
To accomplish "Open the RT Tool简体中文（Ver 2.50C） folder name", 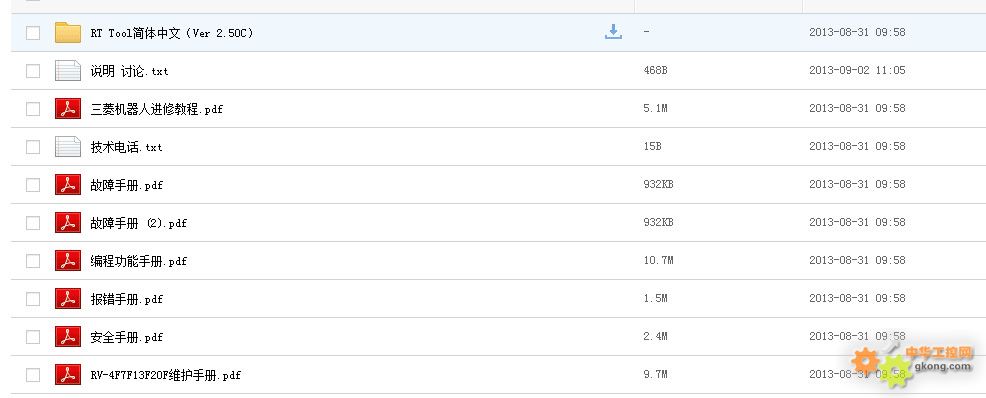I will pyautogui.click(x=172, y=33).
